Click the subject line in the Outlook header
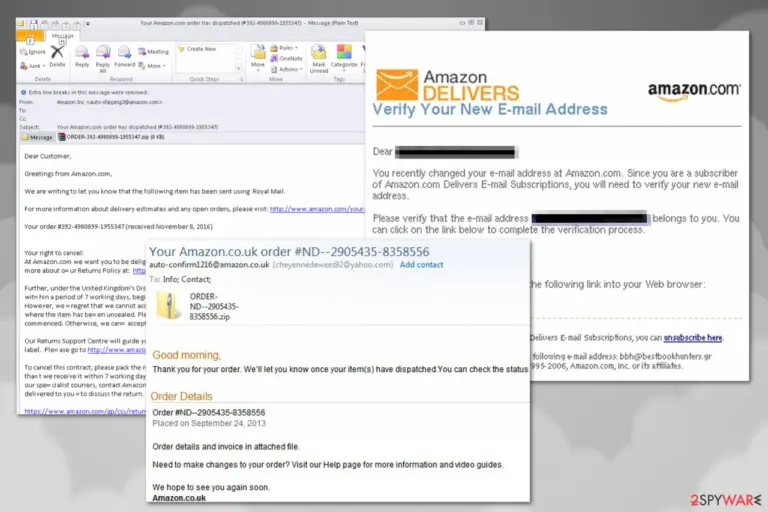768x512 pixels. click(x=137, y=127)
